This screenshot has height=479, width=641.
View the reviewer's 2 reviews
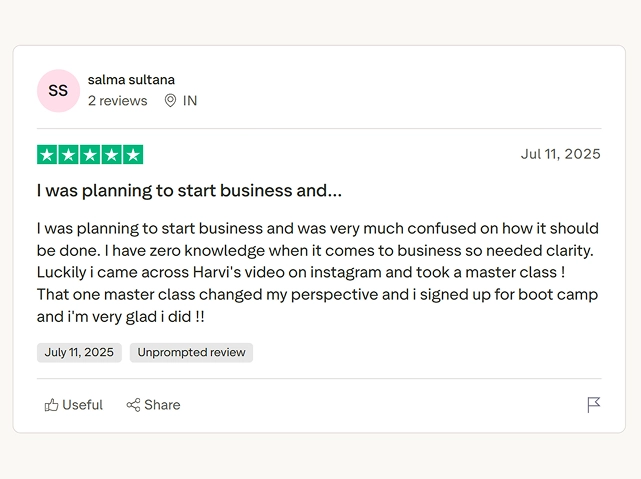pyautogui.click(x=117, y=101)
